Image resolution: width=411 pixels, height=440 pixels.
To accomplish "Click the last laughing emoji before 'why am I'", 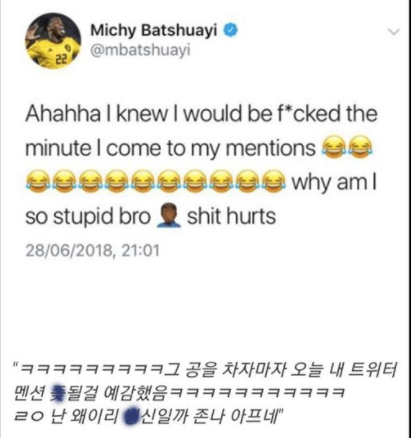I will (273, 182).
